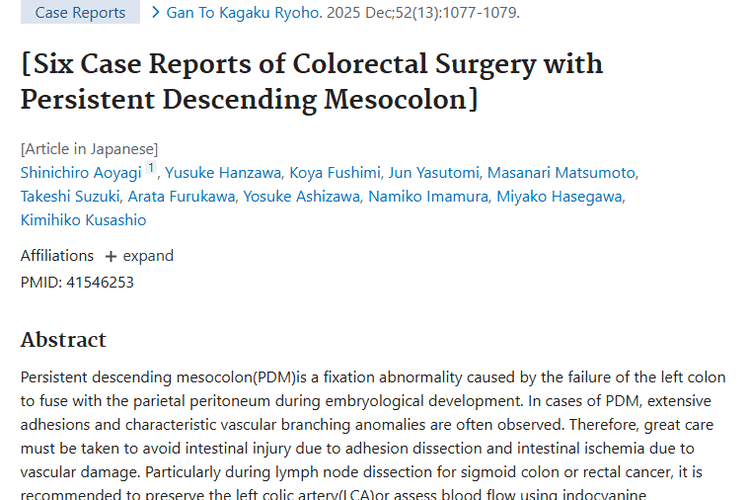Open Masanari Matsumoto's author page
750x500 pixels.
[x=561, y=172]
